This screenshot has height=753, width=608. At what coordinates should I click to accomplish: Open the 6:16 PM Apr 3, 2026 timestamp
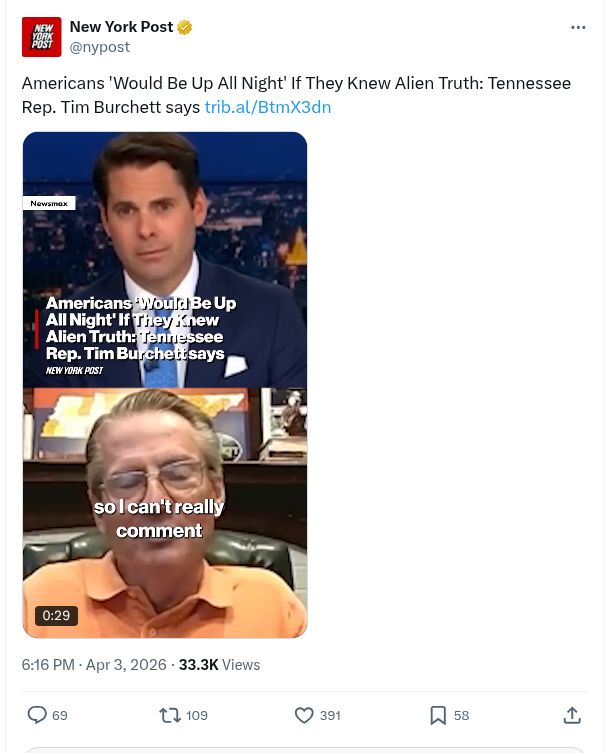94,665
